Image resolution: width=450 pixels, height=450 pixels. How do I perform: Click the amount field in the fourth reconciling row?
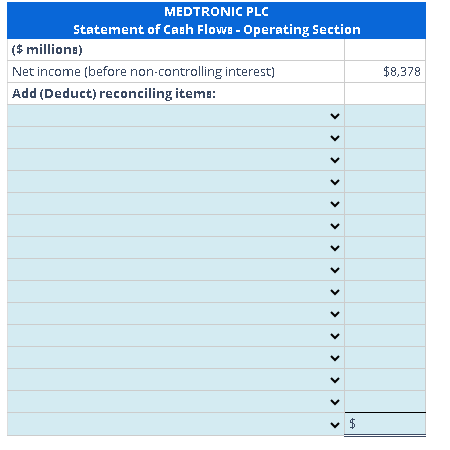(x=385, y=182)
